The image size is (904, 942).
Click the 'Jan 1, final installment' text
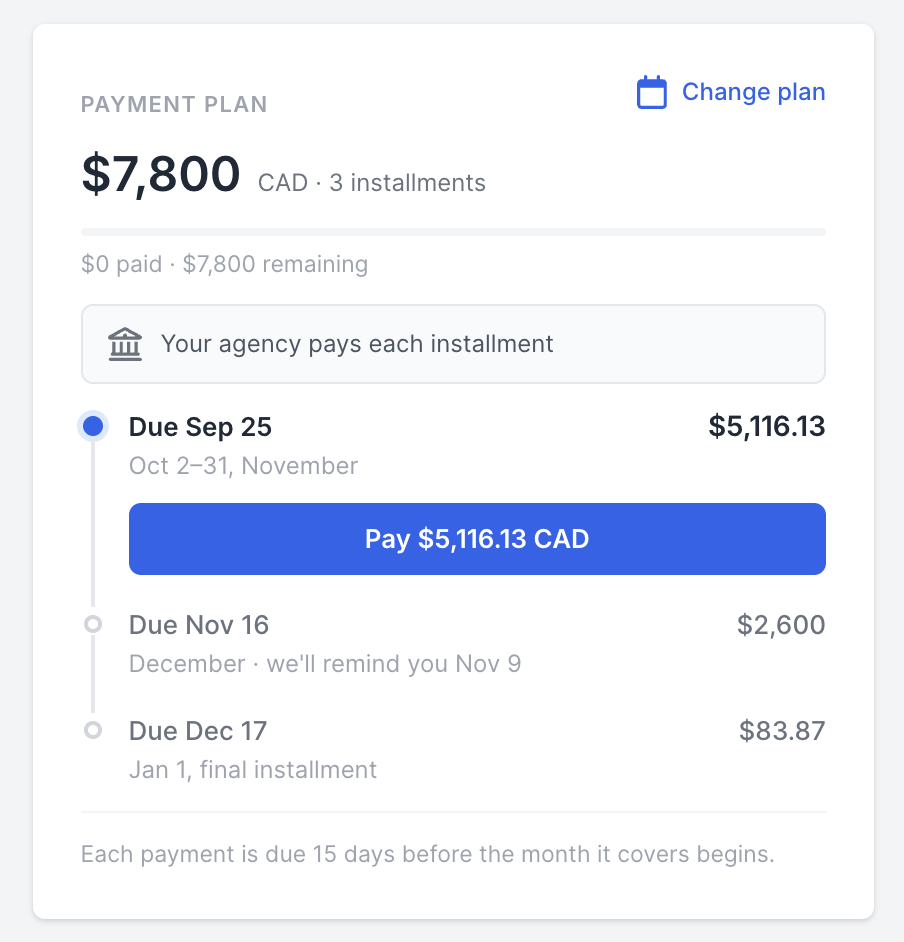click(253, 770)
